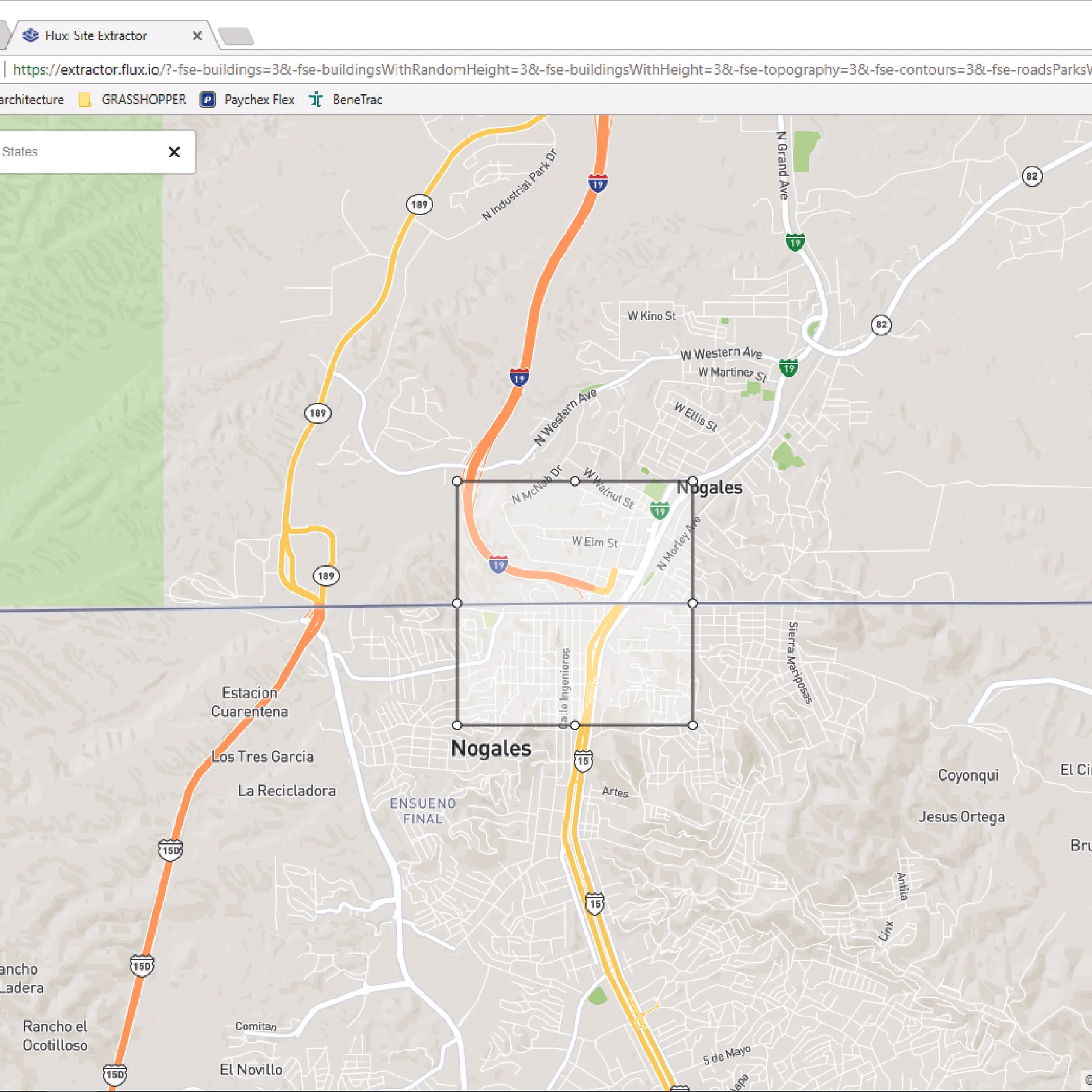The width and height of the screenshot is (1092, 1092).
Task: Click the bottom-right corner handle of the selection box
Action: [x=693, y=725]
